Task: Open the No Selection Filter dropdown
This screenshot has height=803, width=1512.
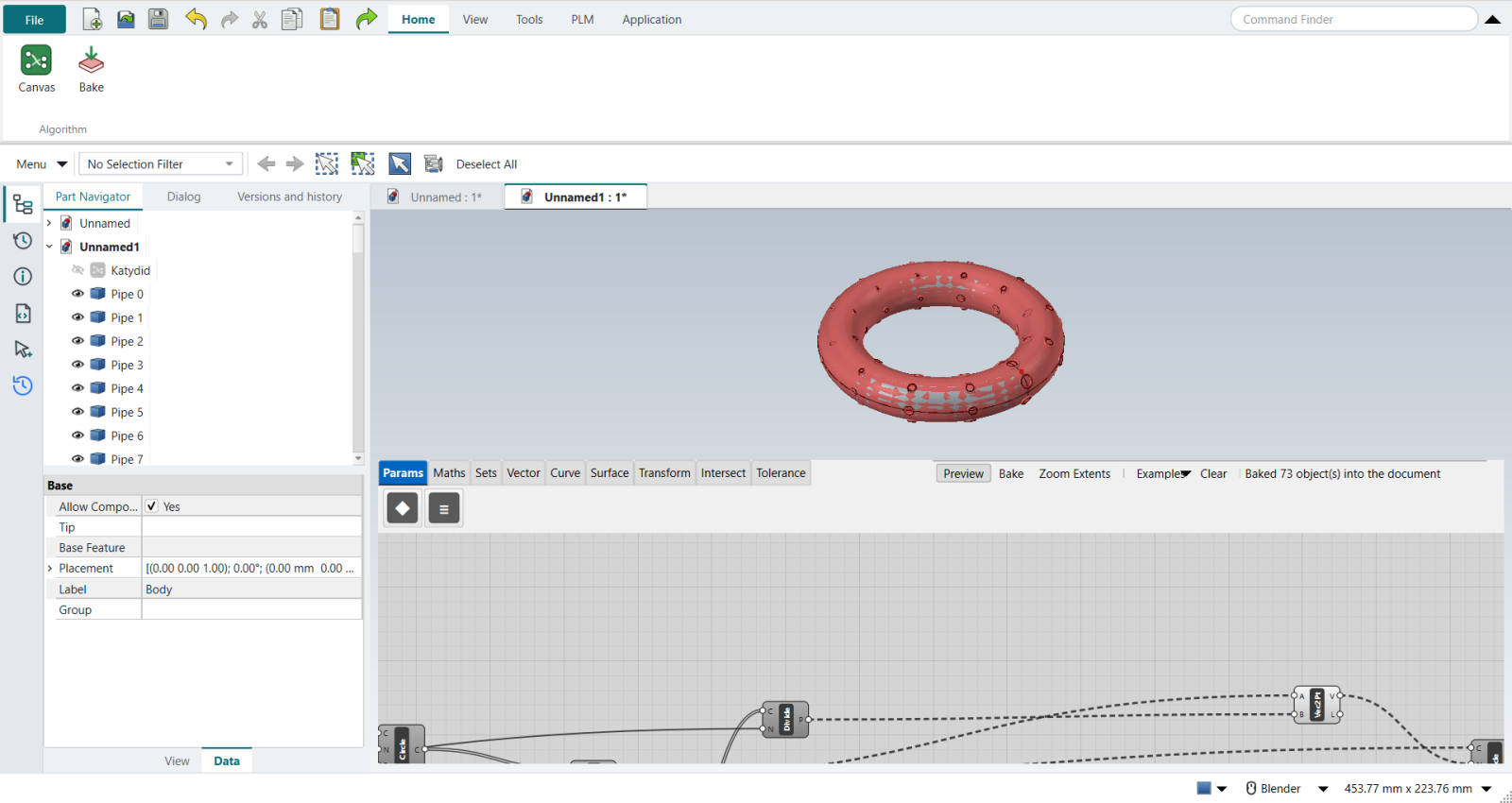Action: [161, 163]
